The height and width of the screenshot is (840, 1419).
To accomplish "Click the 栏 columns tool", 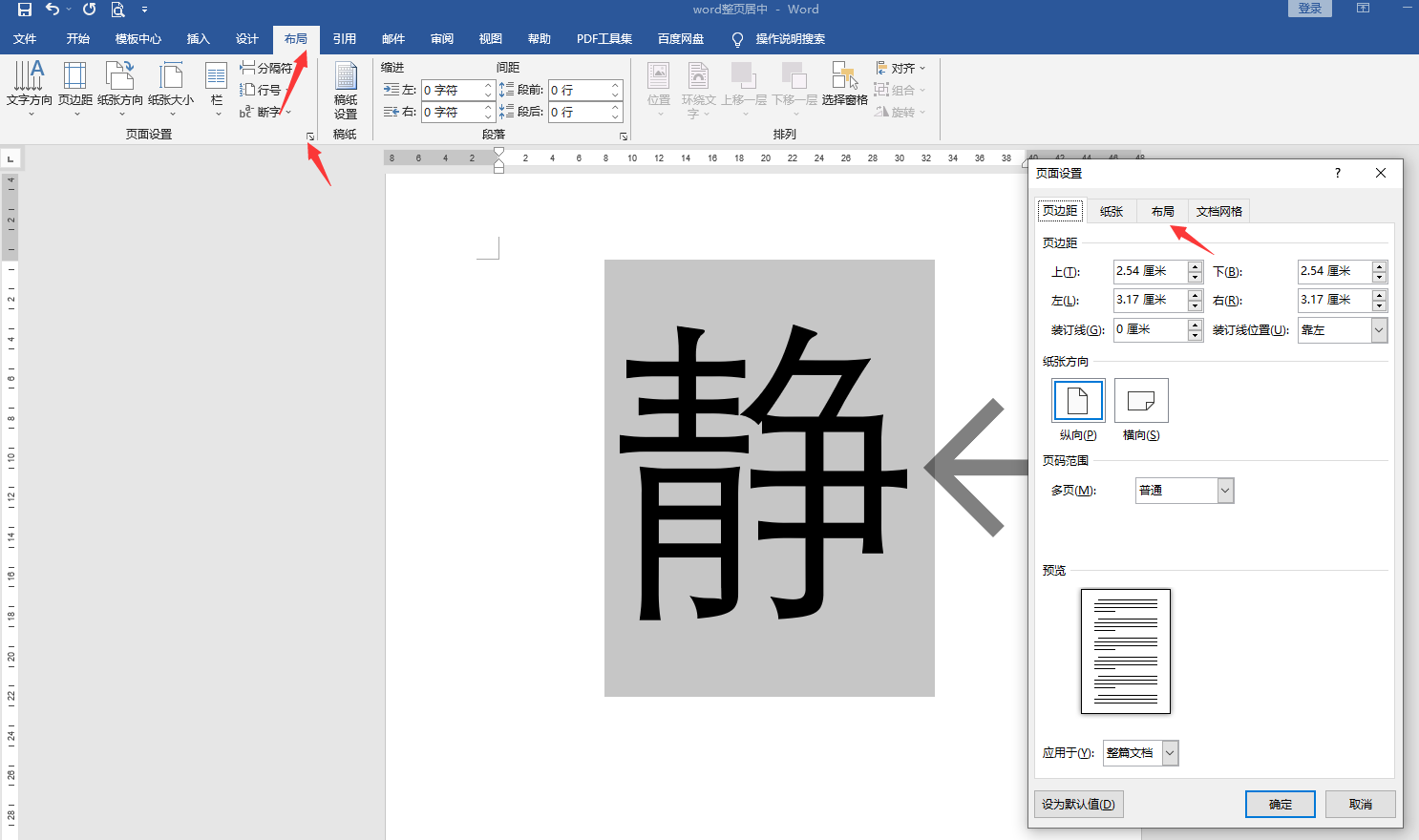I will click(215, 89).
